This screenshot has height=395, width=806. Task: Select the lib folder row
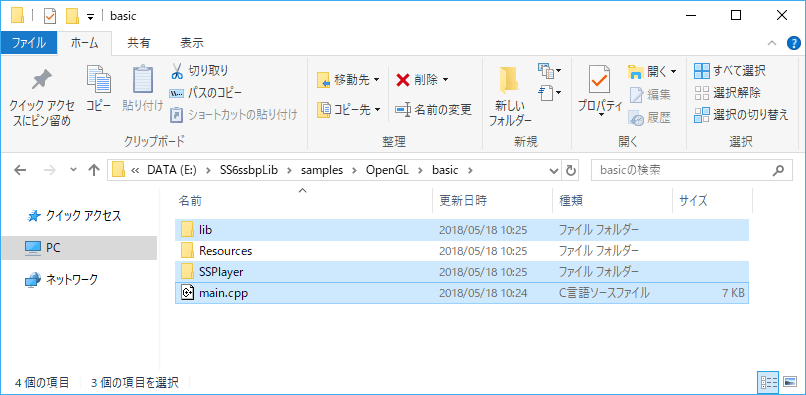462,229
